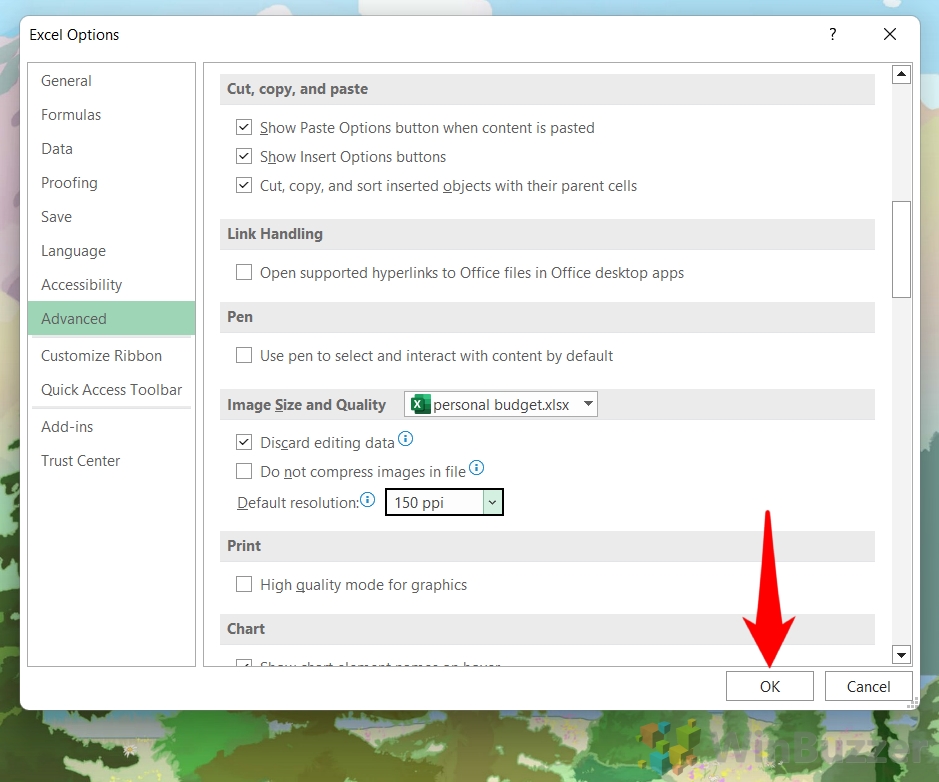The width and height of the screenshot is (939, 782).
Task: Enable Do not compress images in file
Action: point(244,471)
